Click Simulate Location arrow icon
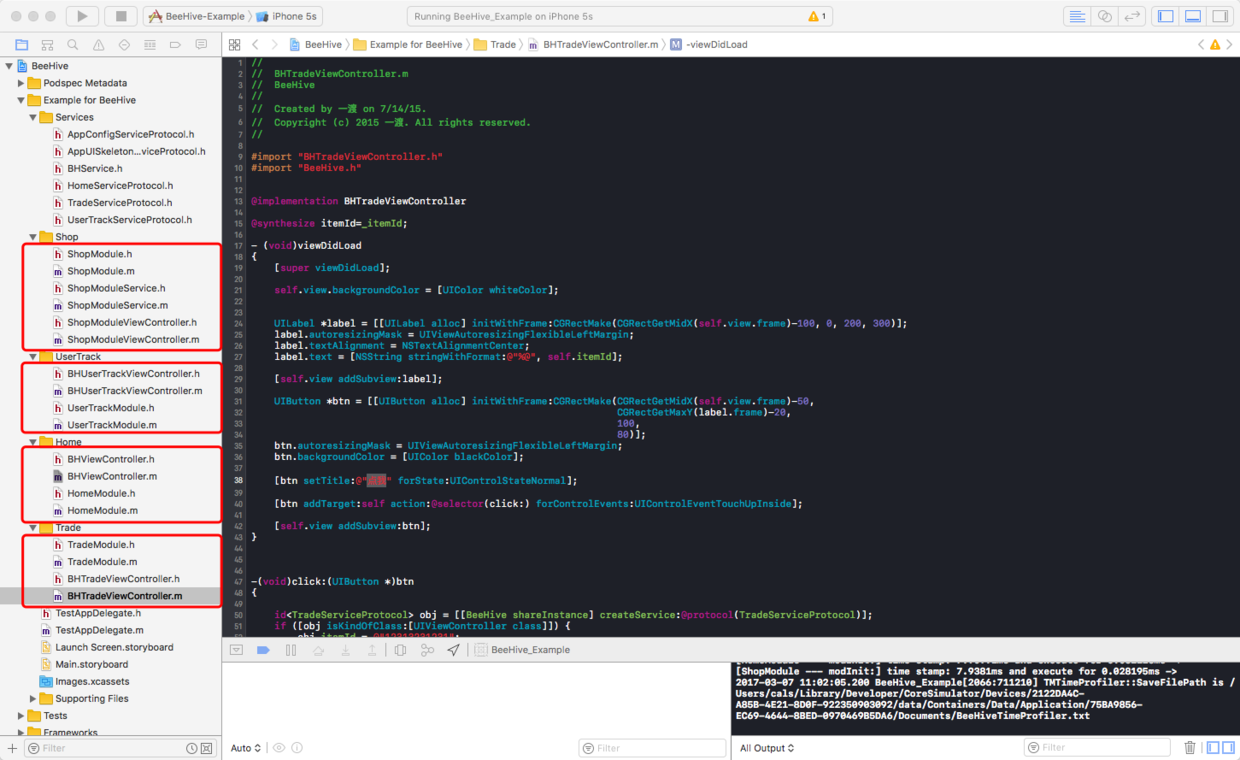This screenshot has width=1240, height=760. 453,650
